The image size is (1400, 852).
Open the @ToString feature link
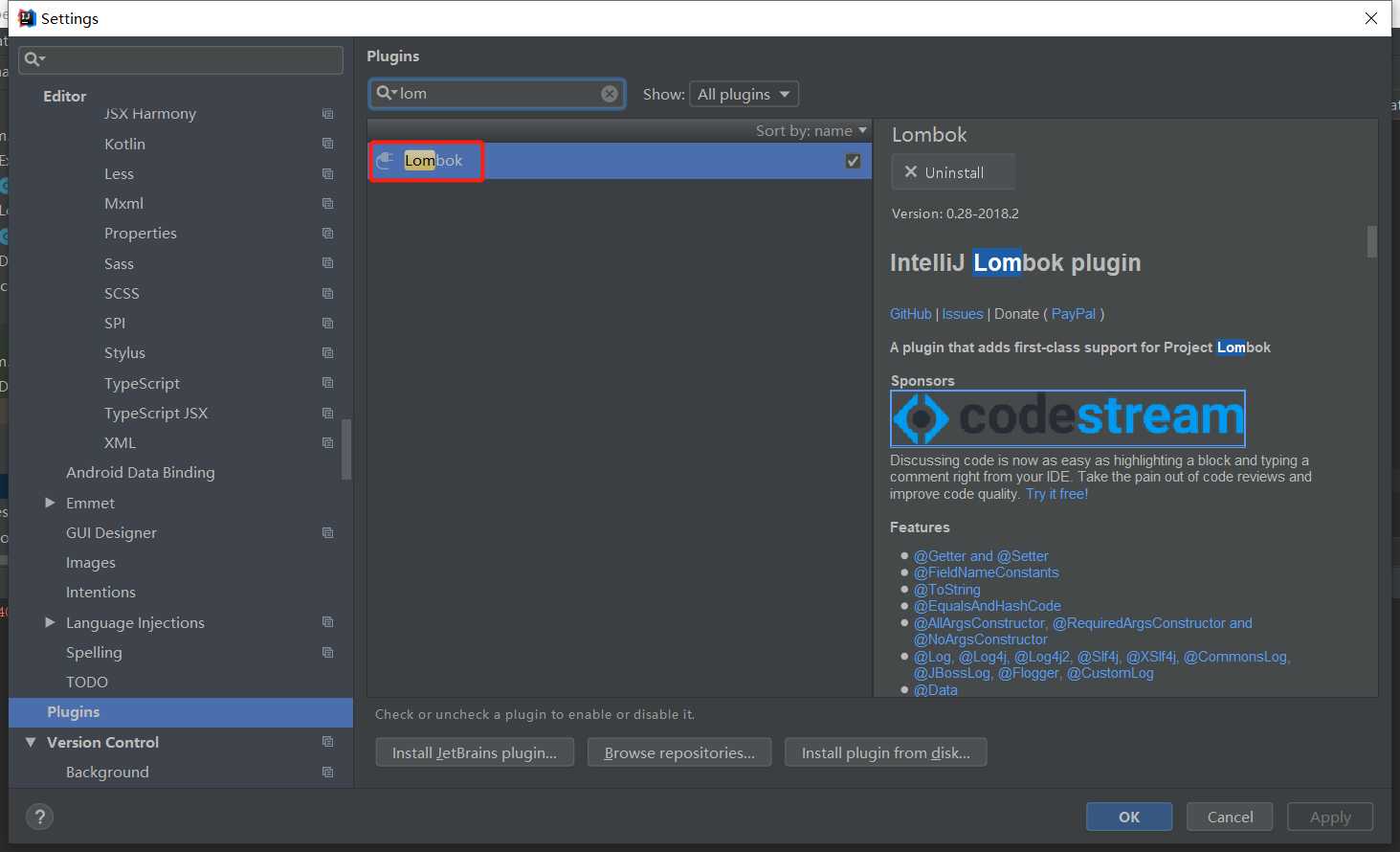[947, 590]
